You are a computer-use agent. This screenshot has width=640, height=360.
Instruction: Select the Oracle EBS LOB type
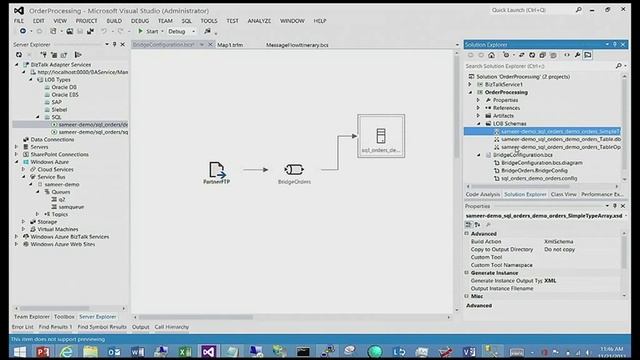pyautogui.click(x=64, y=95)
